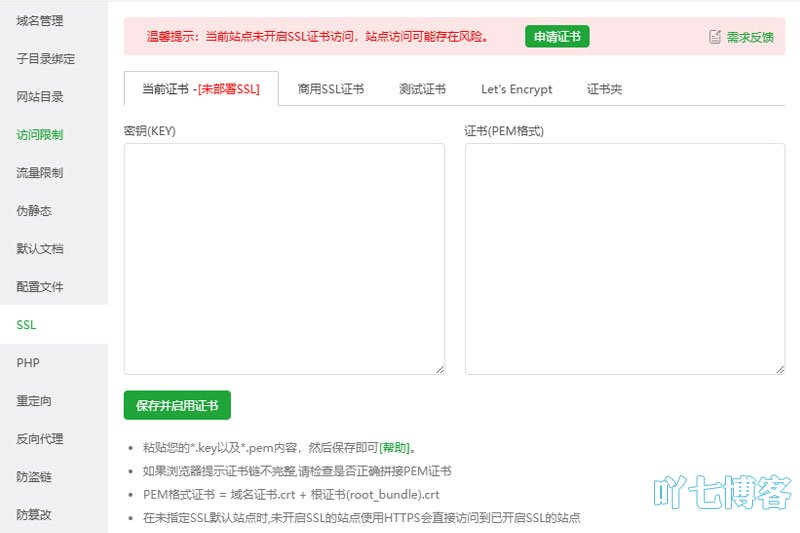Click the 在未指定SSL默认站点时 hint line
Screen dimensions: 800x533
coord(362,518)
